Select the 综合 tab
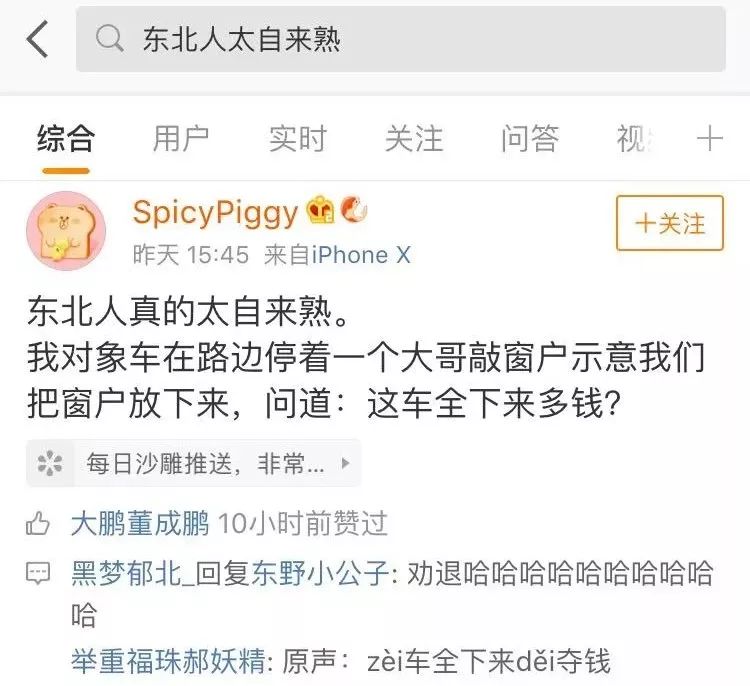The image size is (750, 686). [66, 139]
